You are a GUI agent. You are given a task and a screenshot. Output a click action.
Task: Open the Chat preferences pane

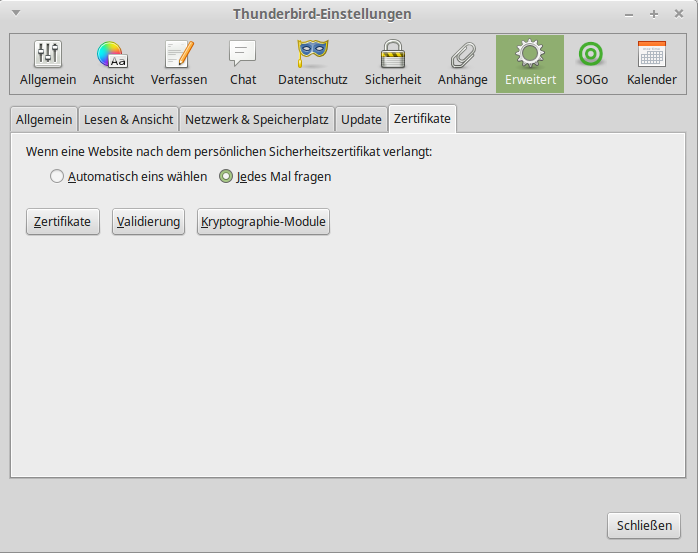click(243, 64)
